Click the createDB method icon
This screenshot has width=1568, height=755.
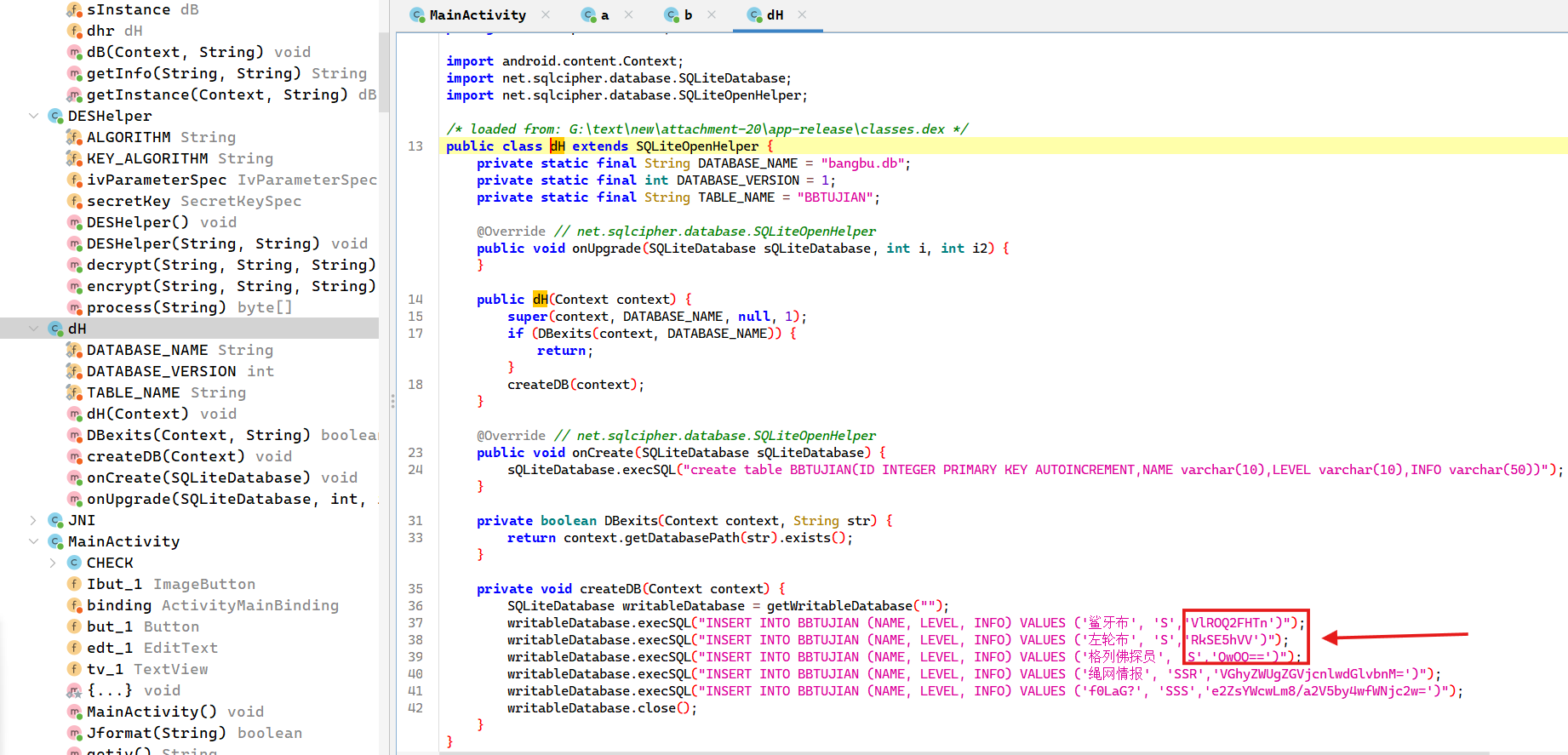[74, 456]
